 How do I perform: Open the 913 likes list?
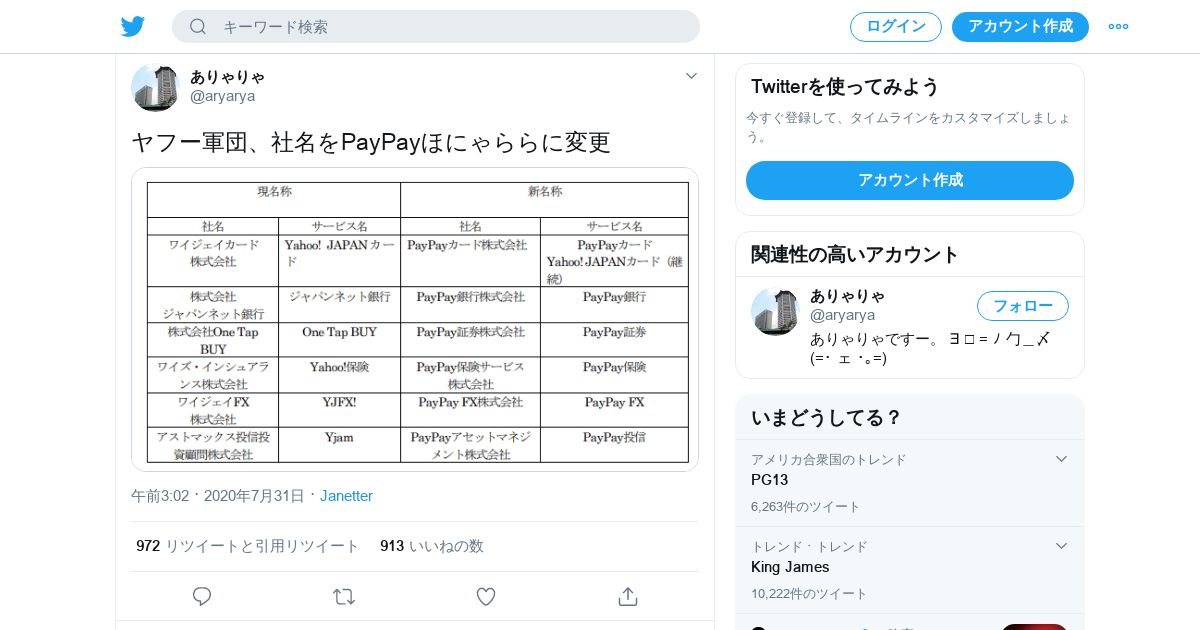point(431,546)
